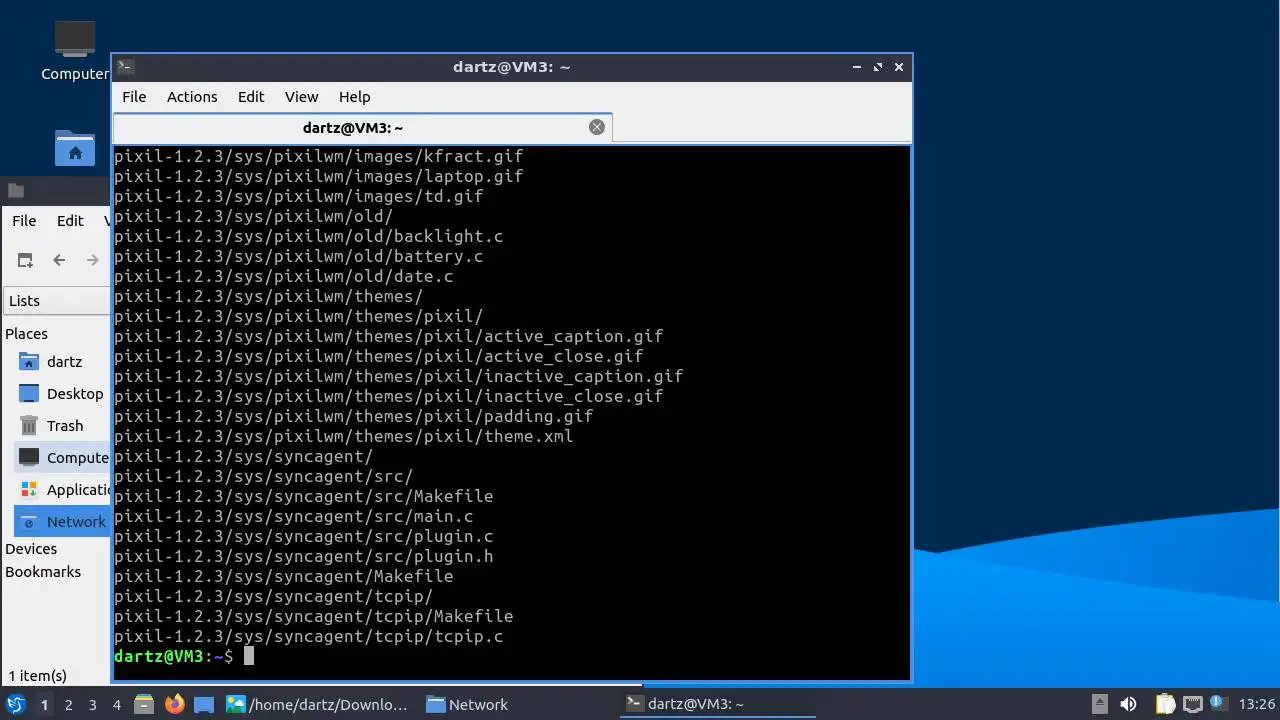
Task: Click the Devices heading in sidebar
Action: pos(31,549)
